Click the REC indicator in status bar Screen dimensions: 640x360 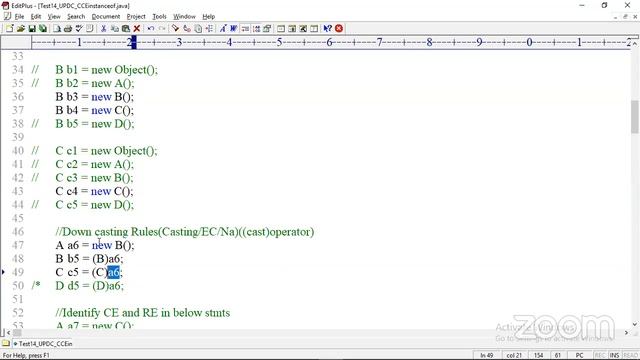pos(600,355)
